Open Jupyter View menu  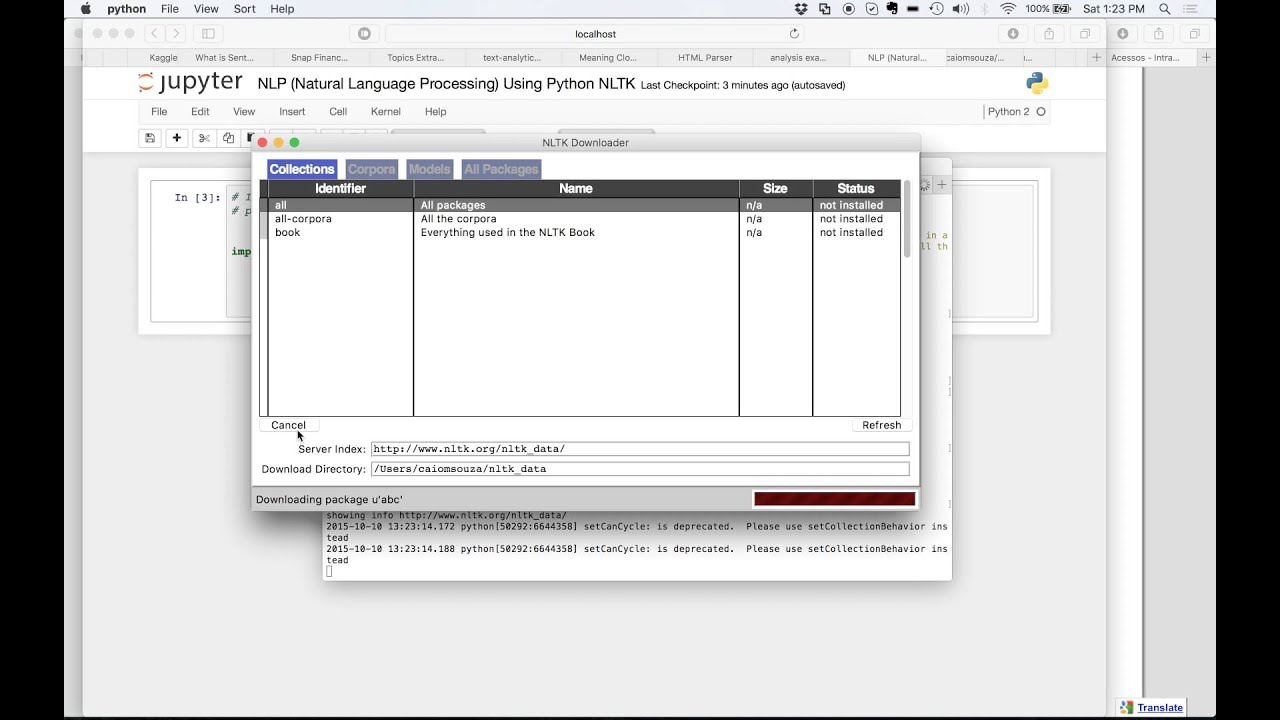[x=244, y=112]
